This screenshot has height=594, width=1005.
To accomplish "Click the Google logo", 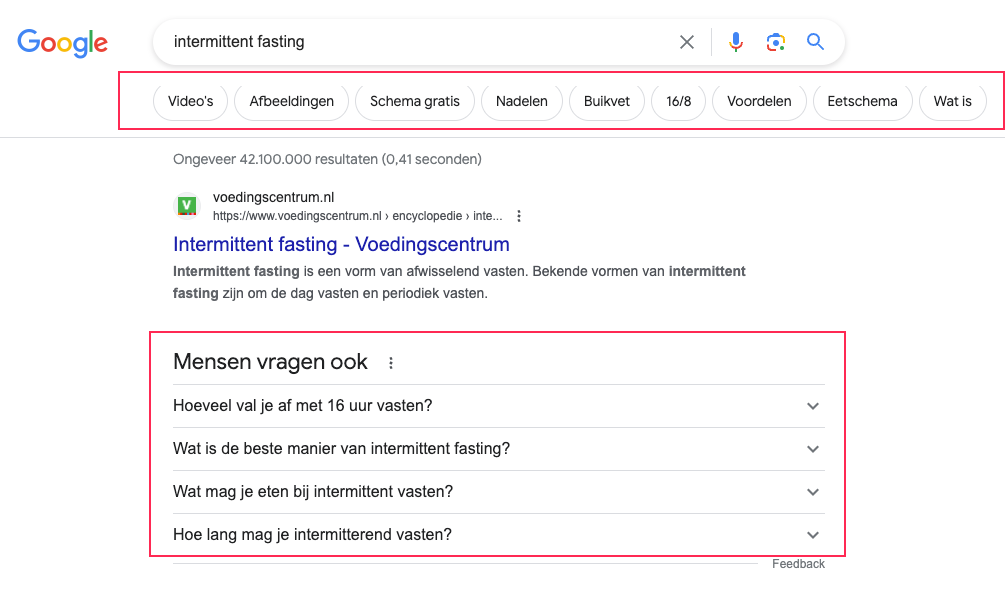I will pyautogui.click(x=62, y=43).
